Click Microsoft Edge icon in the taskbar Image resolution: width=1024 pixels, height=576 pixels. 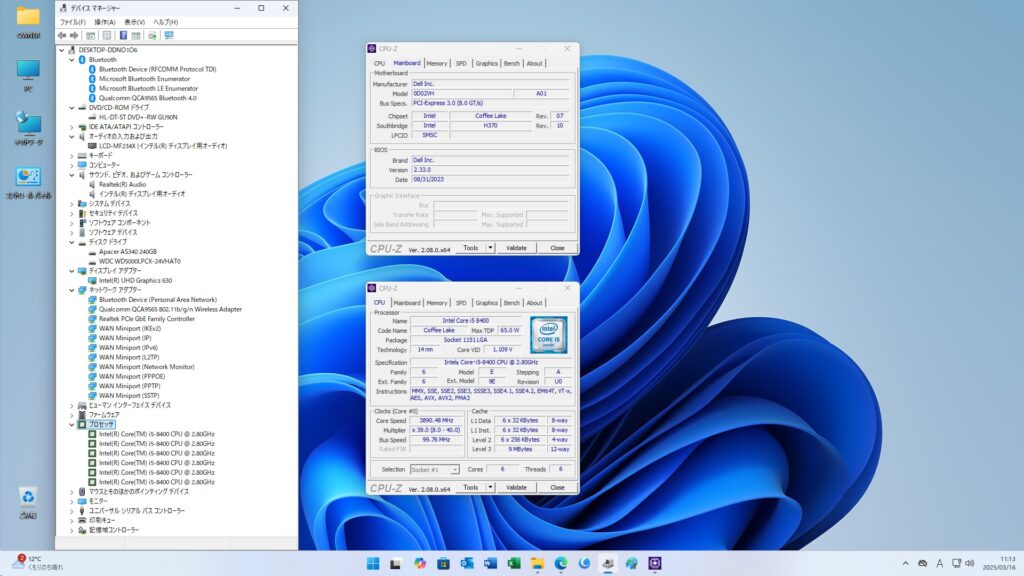click(561, 563)
